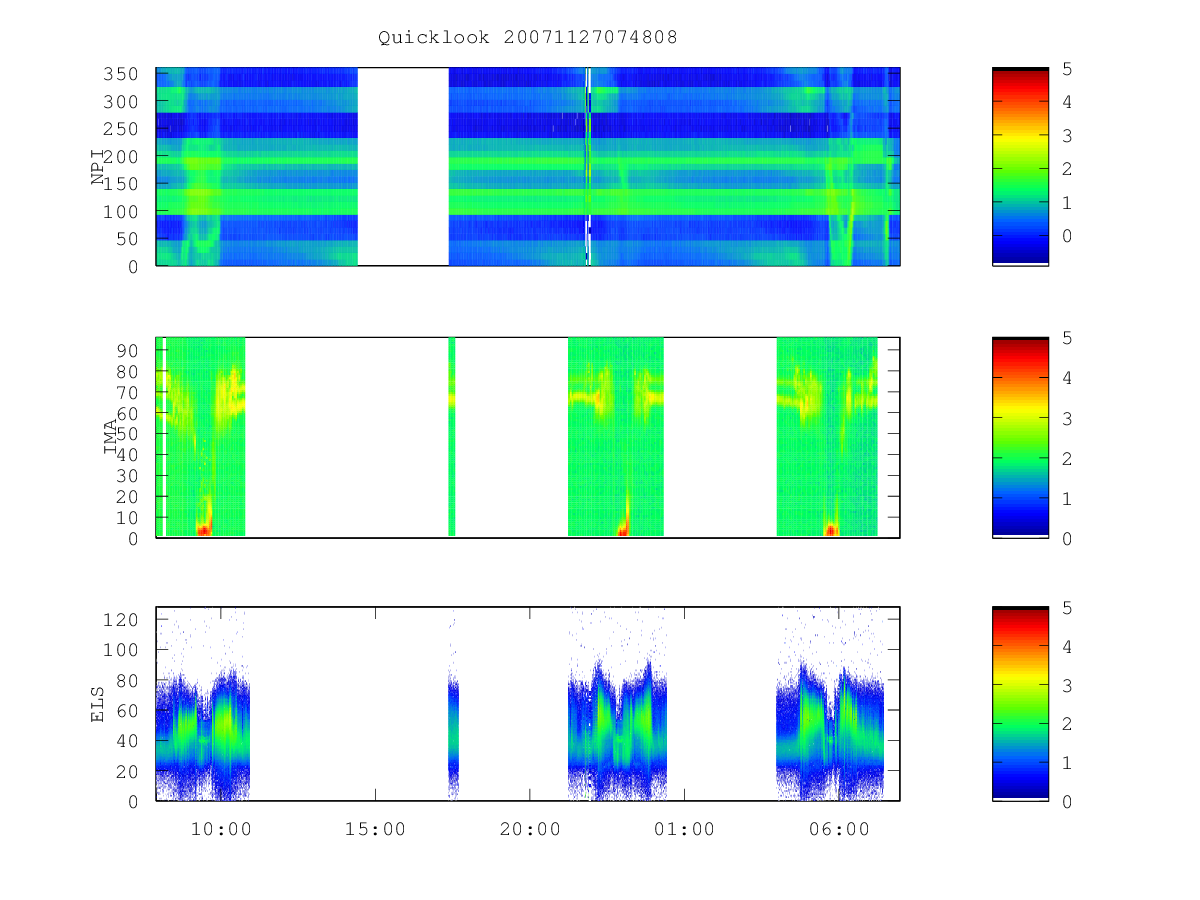Click the IMA axis label
Viewport: 1200px width, 900px height.
point(110,438)
